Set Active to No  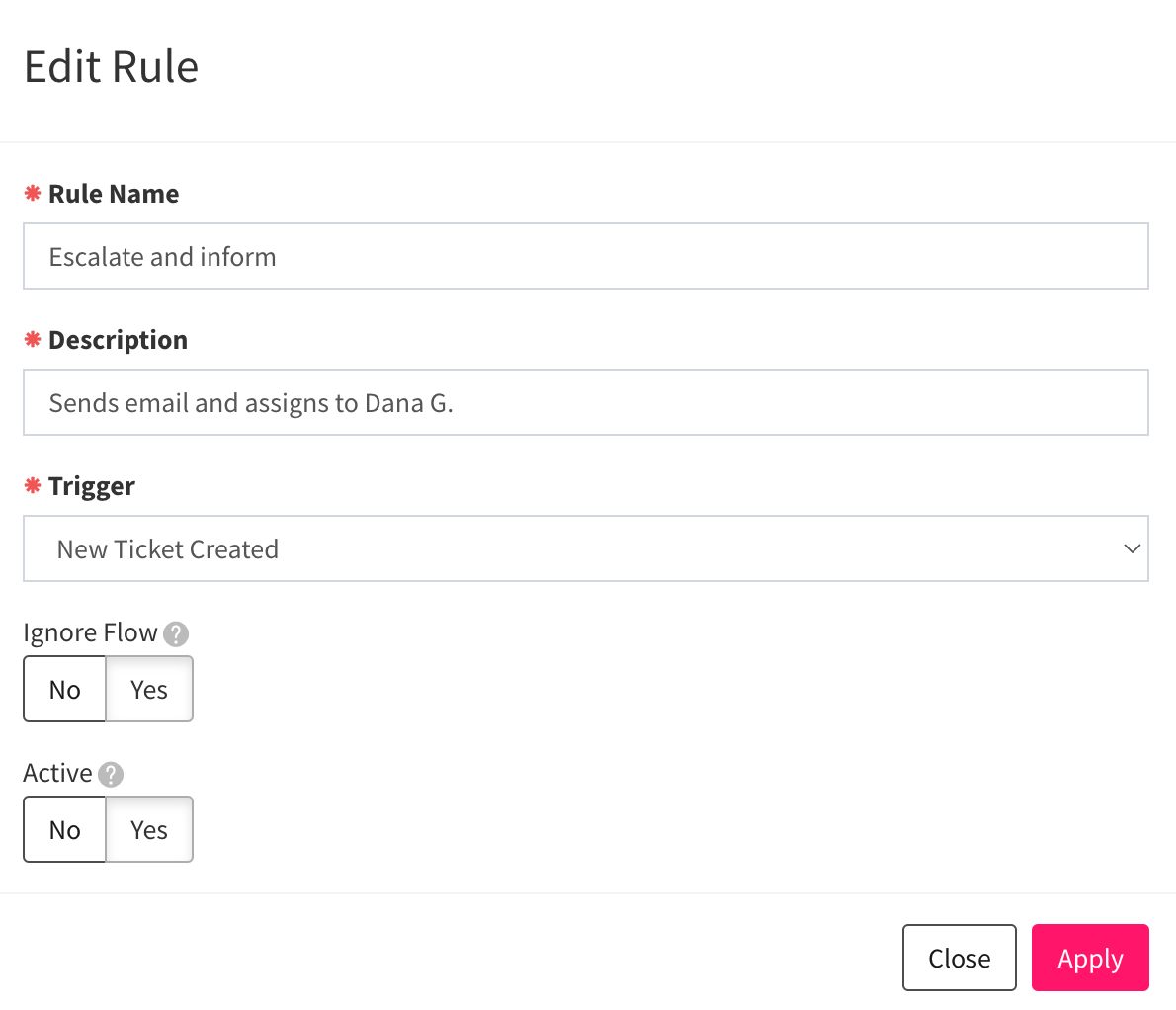click(x=64, y=829)
